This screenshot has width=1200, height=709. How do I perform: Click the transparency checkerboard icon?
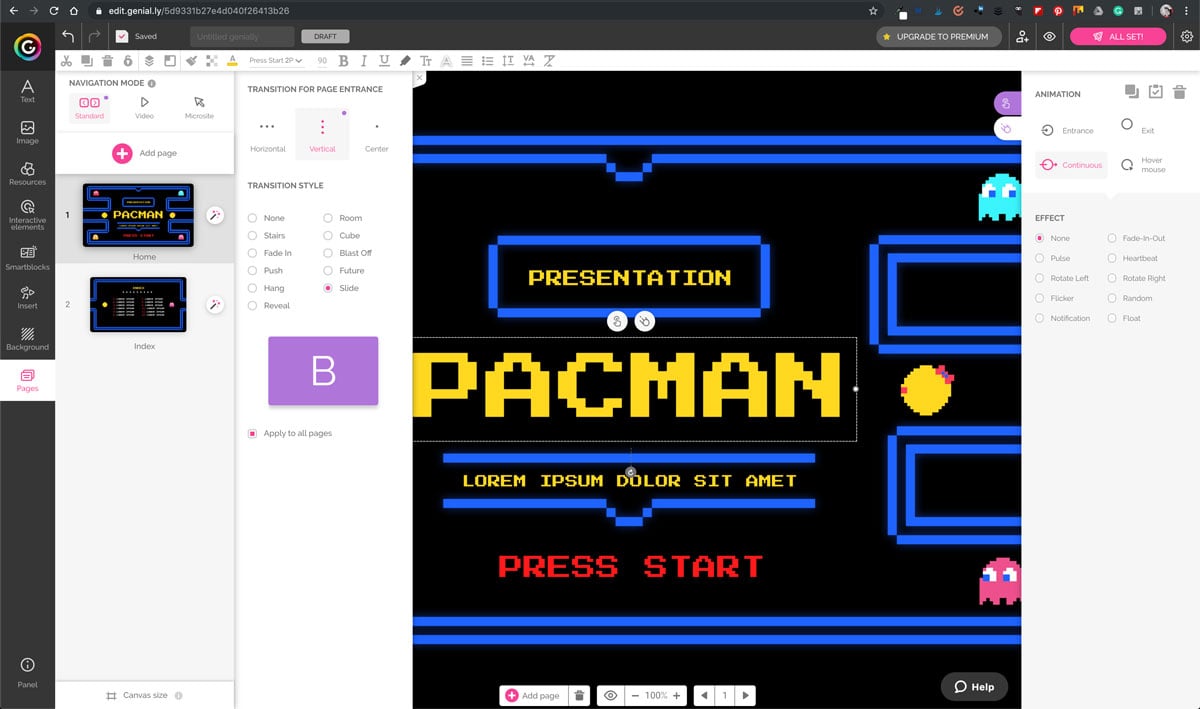(212, 61)
